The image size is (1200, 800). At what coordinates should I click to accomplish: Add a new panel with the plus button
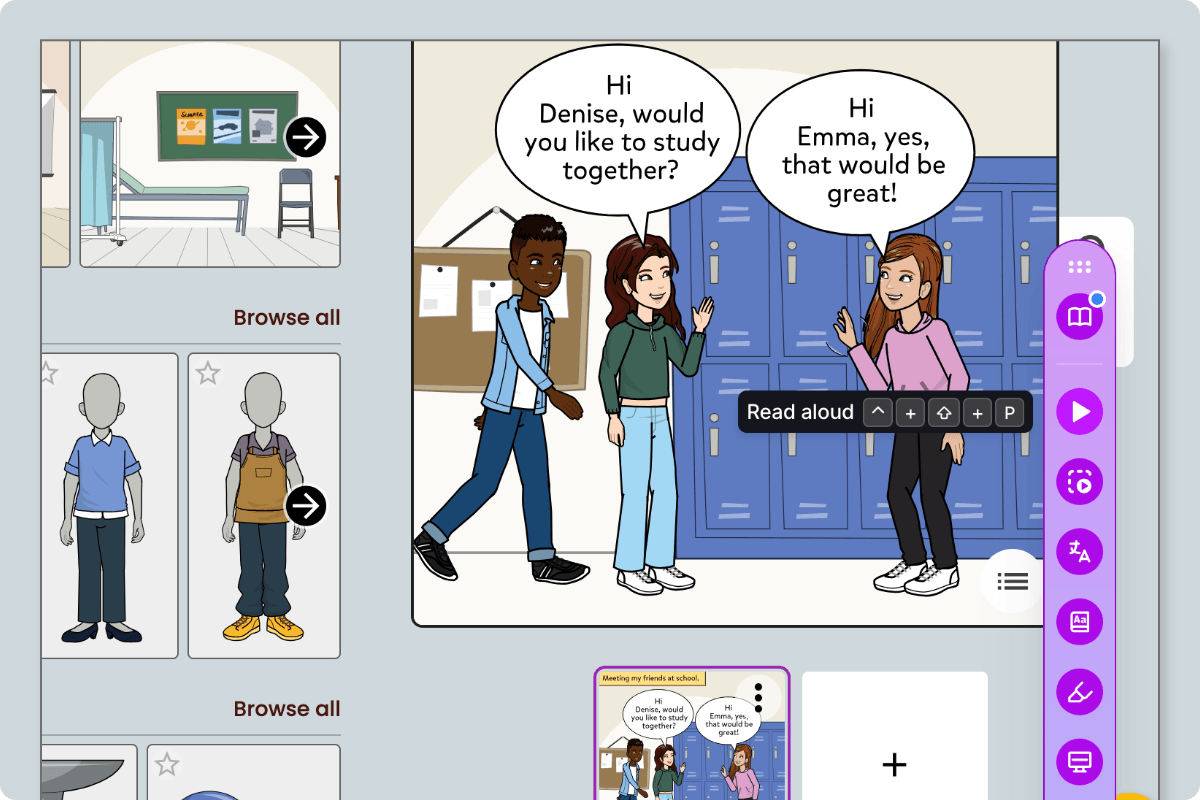tap(894, 765)
